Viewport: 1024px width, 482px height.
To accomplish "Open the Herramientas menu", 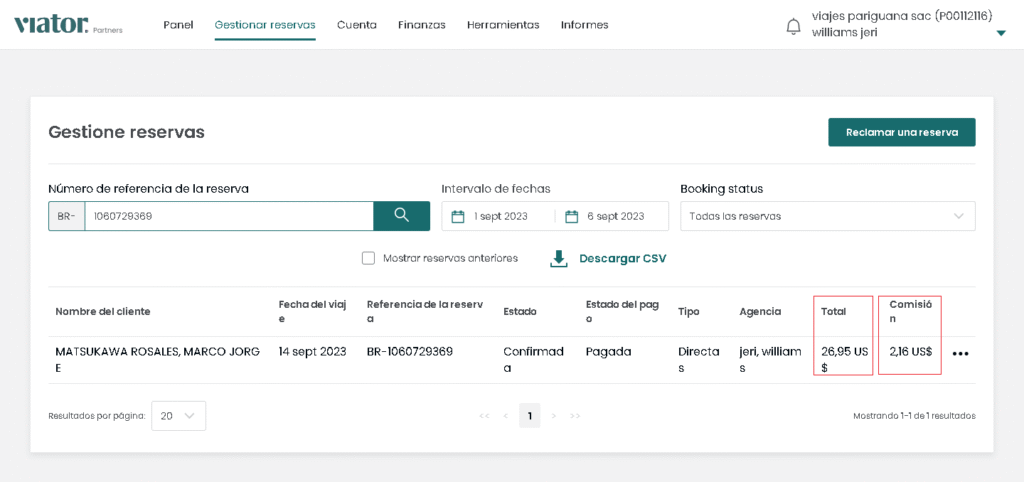I will [x=503, y=25].
